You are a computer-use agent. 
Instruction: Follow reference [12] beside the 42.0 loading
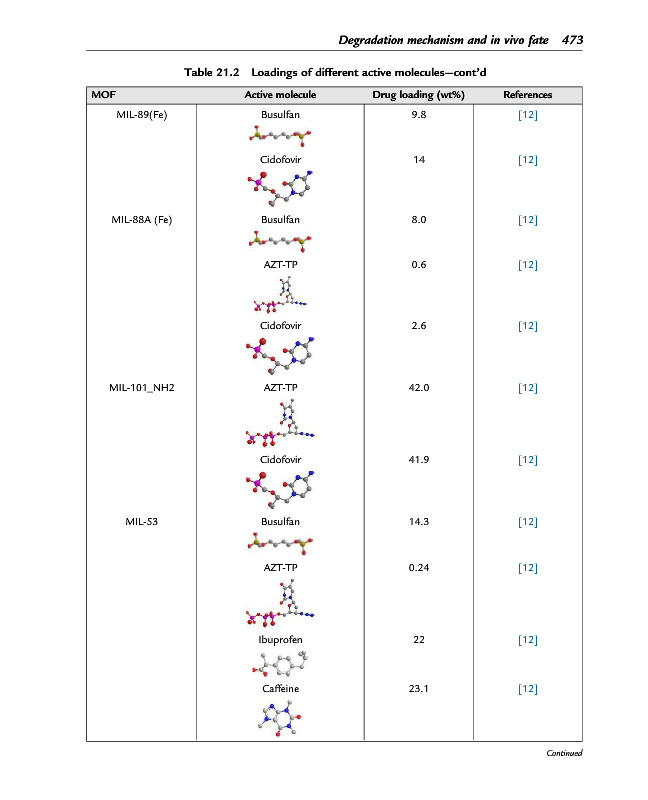(x=528, y=387)
